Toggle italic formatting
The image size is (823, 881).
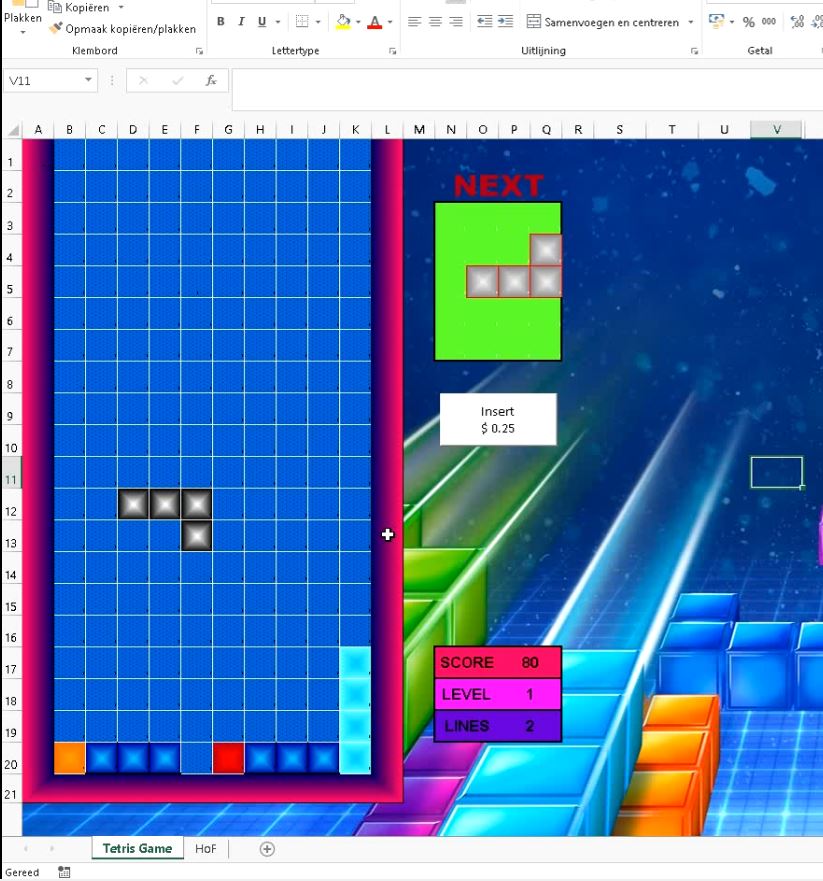[x=241, y=22]
